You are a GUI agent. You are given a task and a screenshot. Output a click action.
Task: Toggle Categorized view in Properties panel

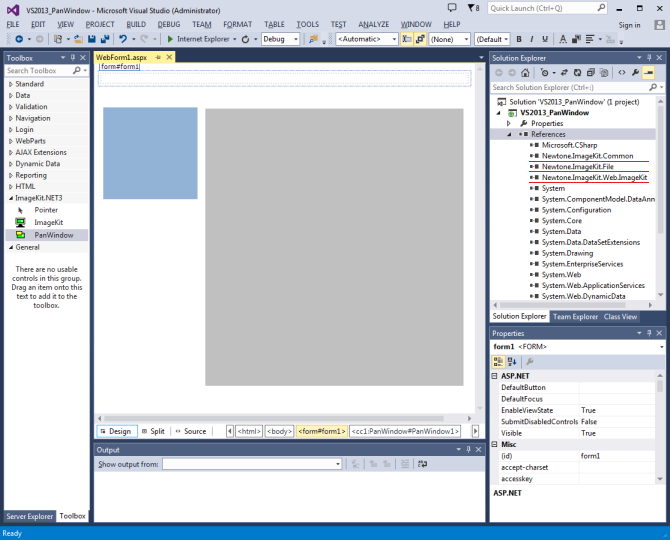coord(498,362)
